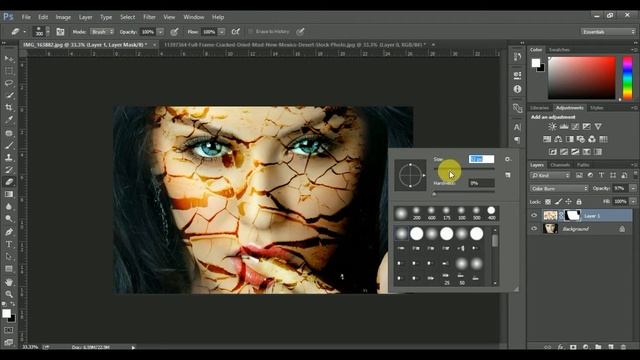Toggle lock all for layer
Screen dimensions: 640x360
coord(579,202)
